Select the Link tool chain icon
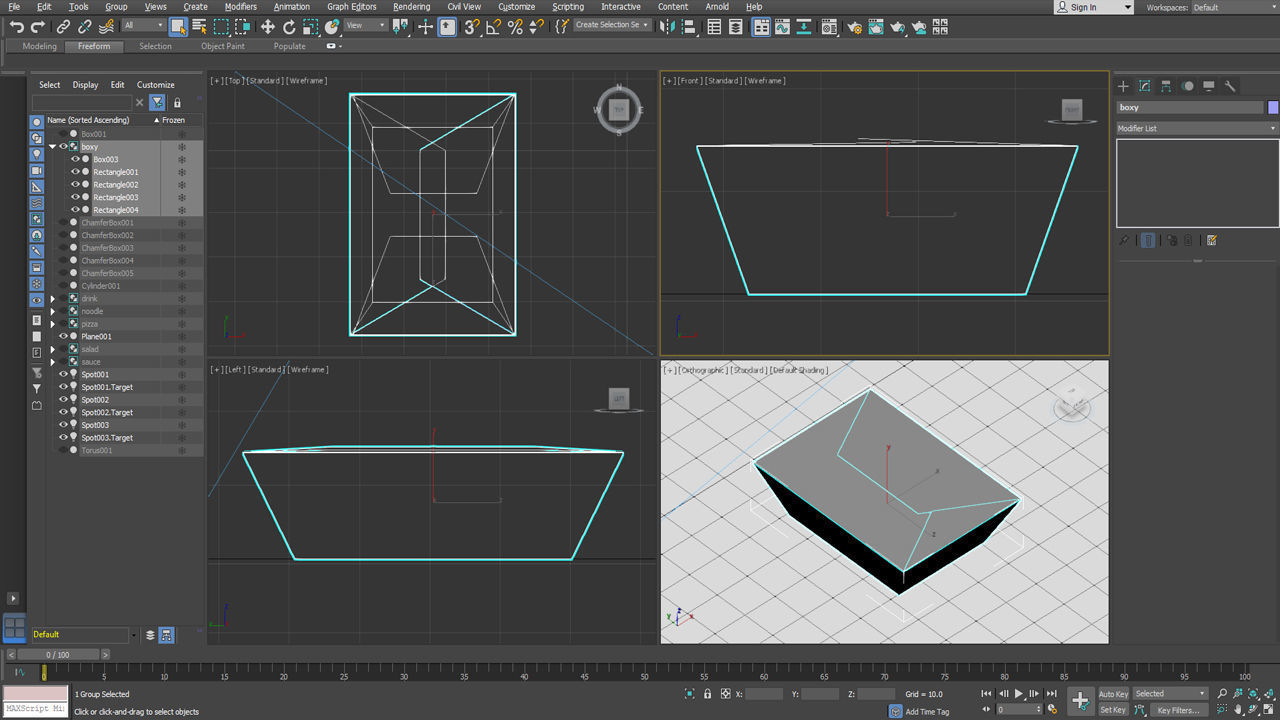1280x720 pixels. (63, 27)
